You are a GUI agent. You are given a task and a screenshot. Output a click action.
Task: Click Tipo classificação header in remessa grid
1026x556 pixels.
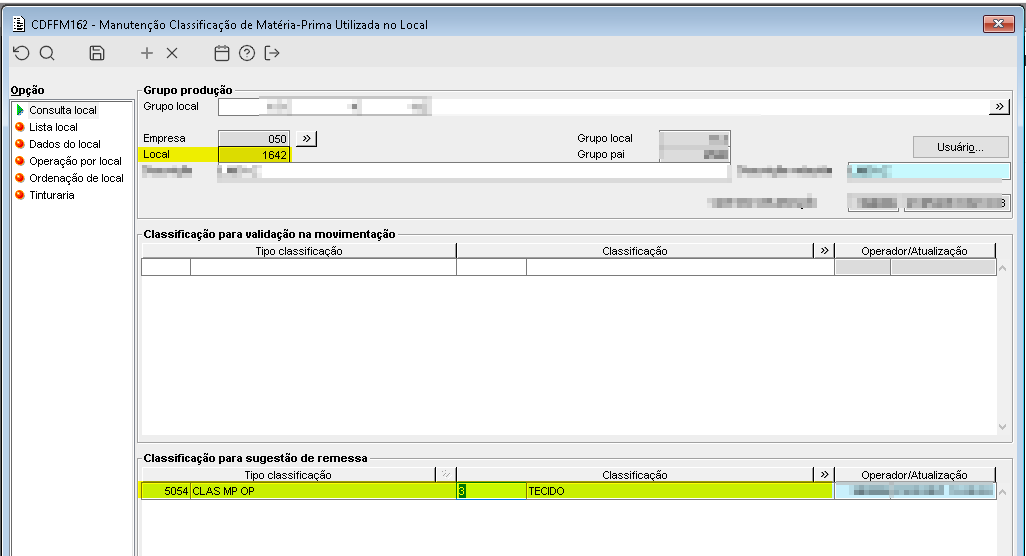click(x=289, y=476)
